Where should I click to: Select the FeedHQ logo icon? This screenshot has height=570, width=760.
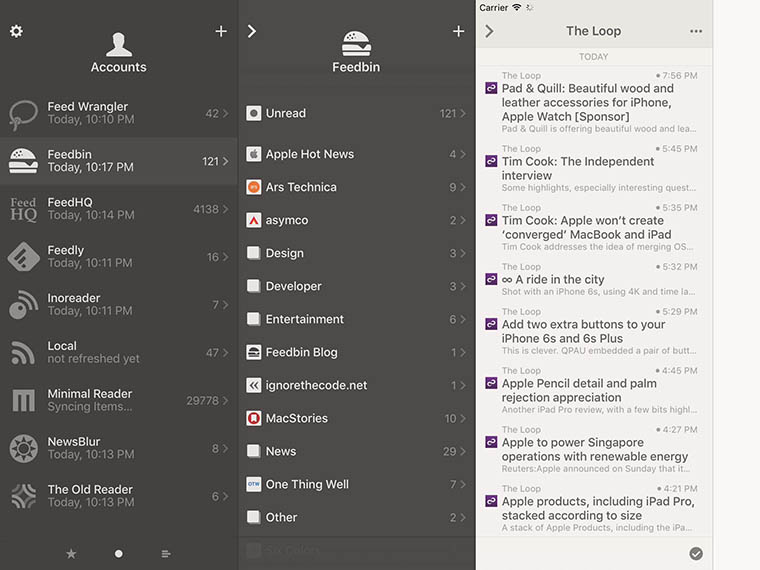(23, 209)
